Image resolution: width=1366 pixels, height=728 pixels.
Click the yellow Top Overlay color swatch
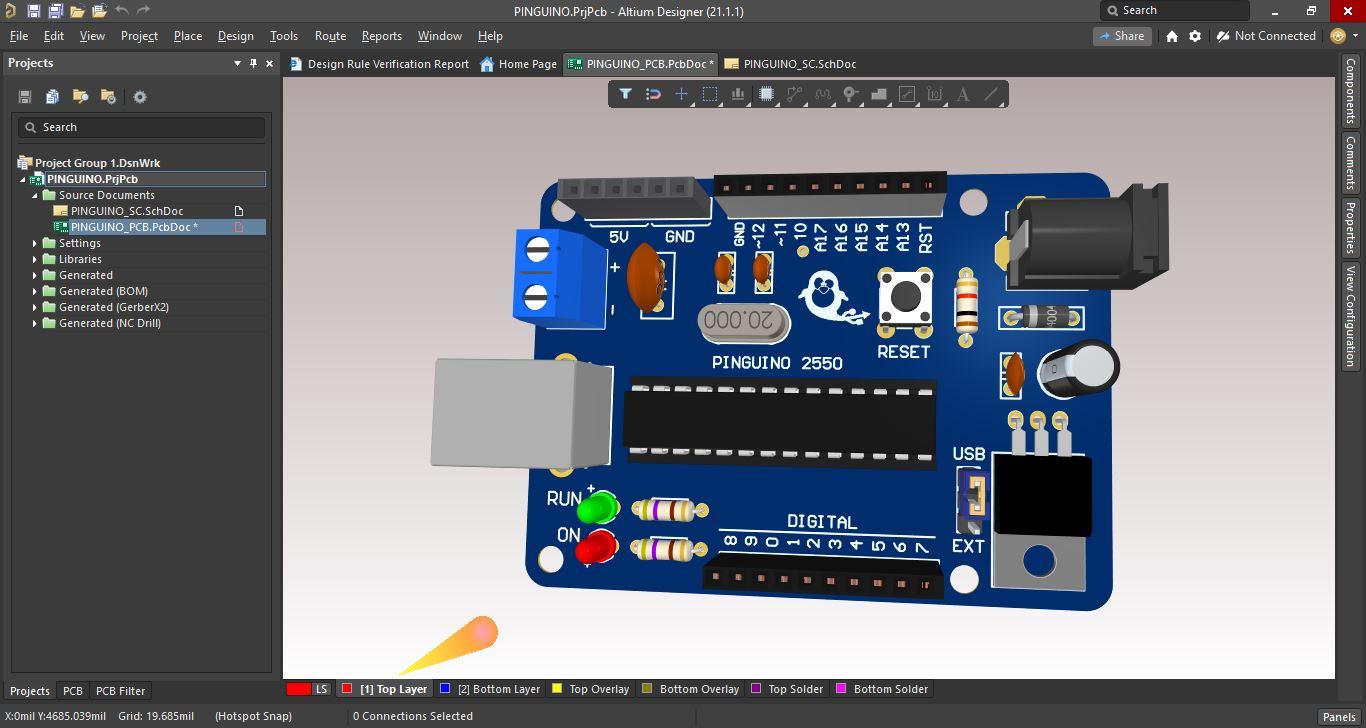tap(557, 689)
